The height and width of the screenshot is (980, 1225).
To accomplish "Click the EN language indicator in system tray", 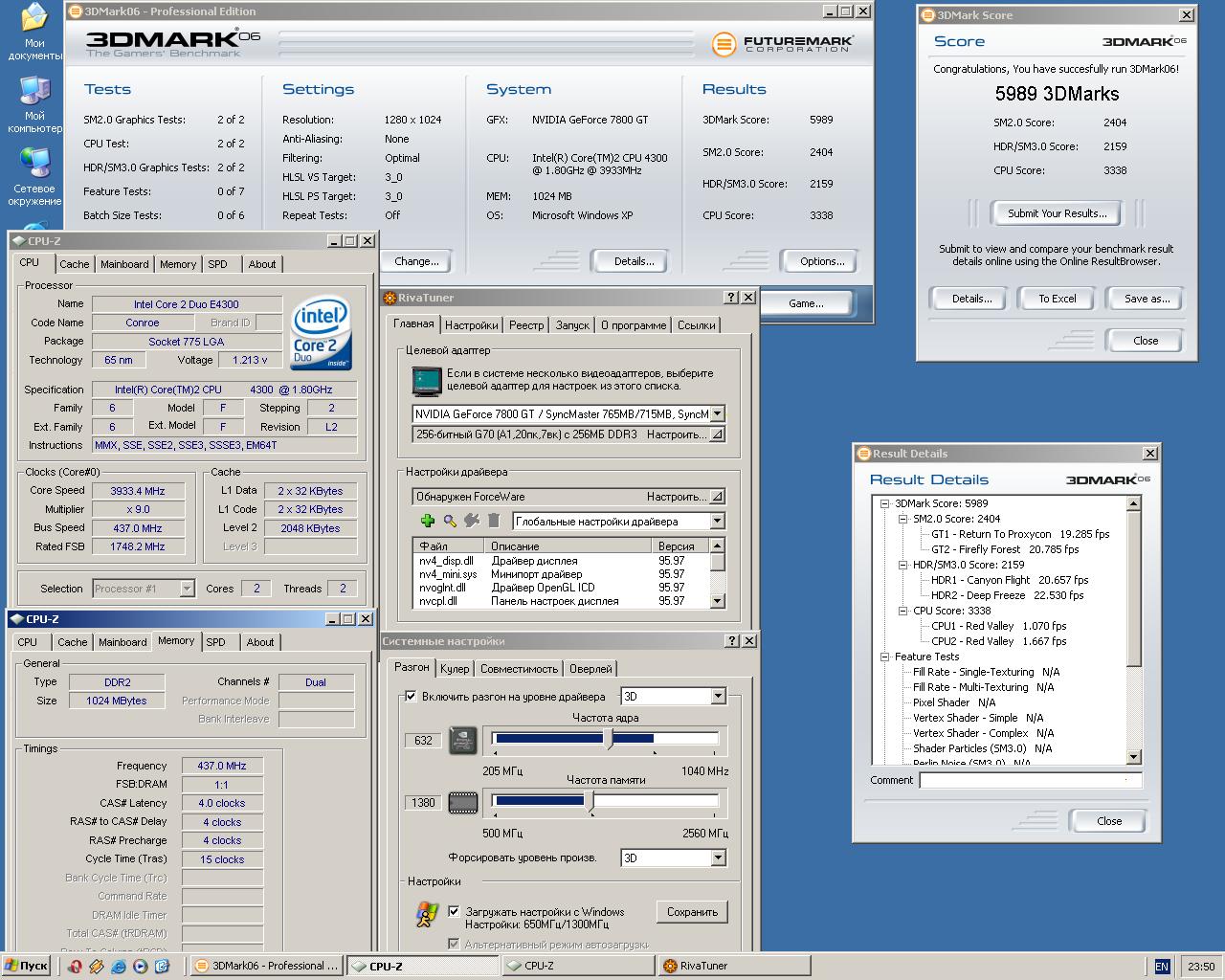I will 1162,967.
